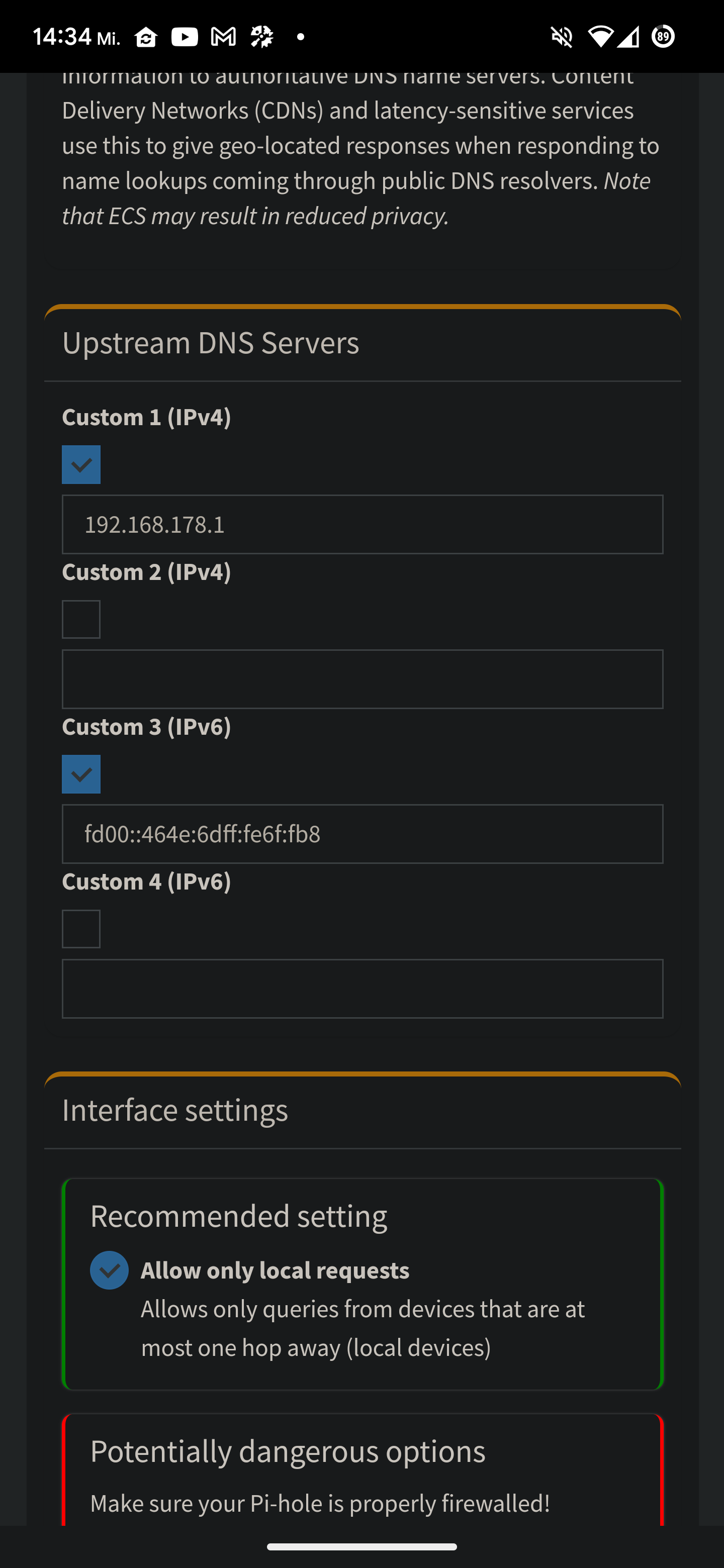Uncheck the Custom 1 (IPv4) checkbox

[81, 464]
